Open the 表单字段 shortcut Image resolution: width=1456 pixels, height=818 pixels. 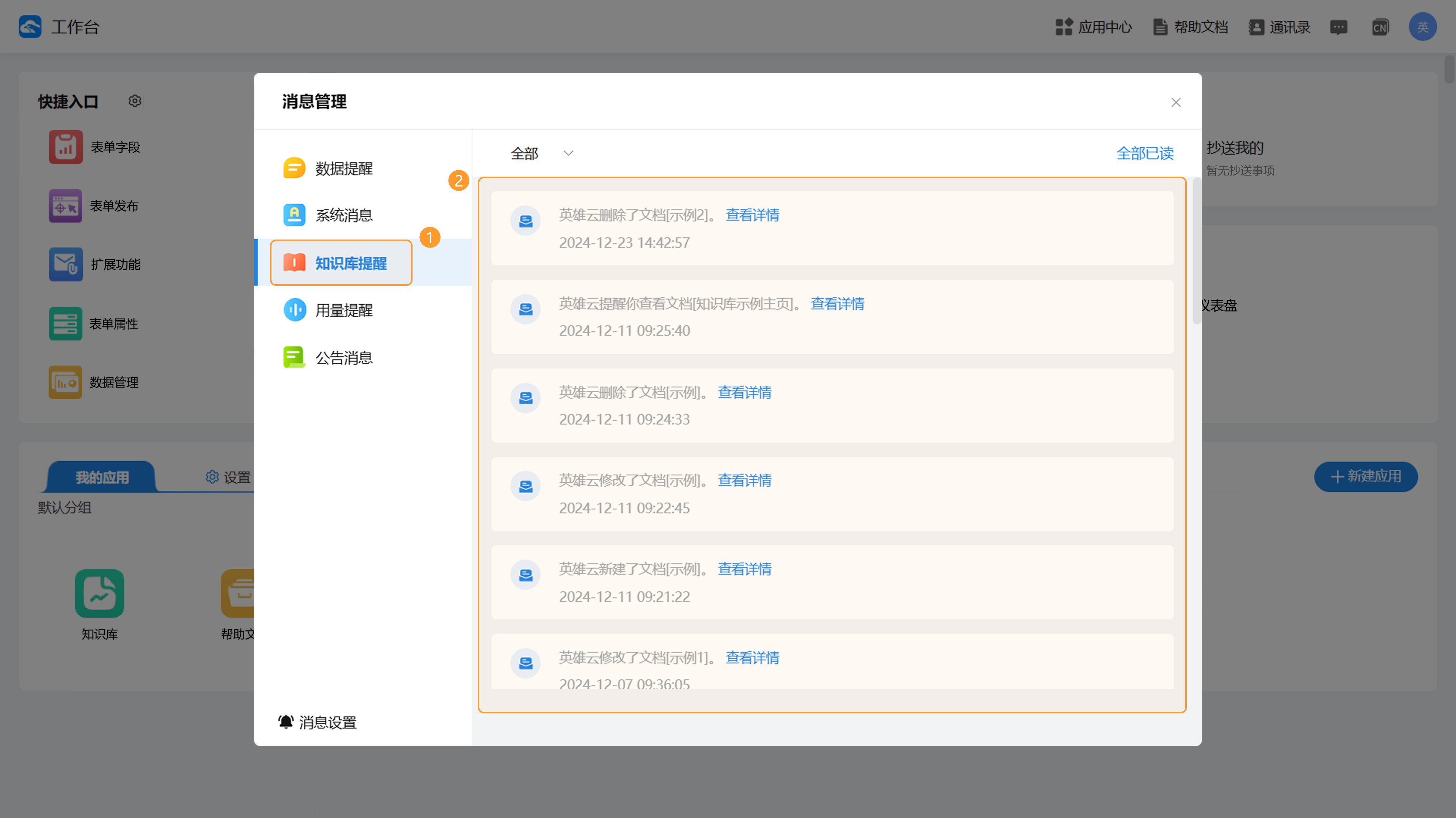click(94, 147)
